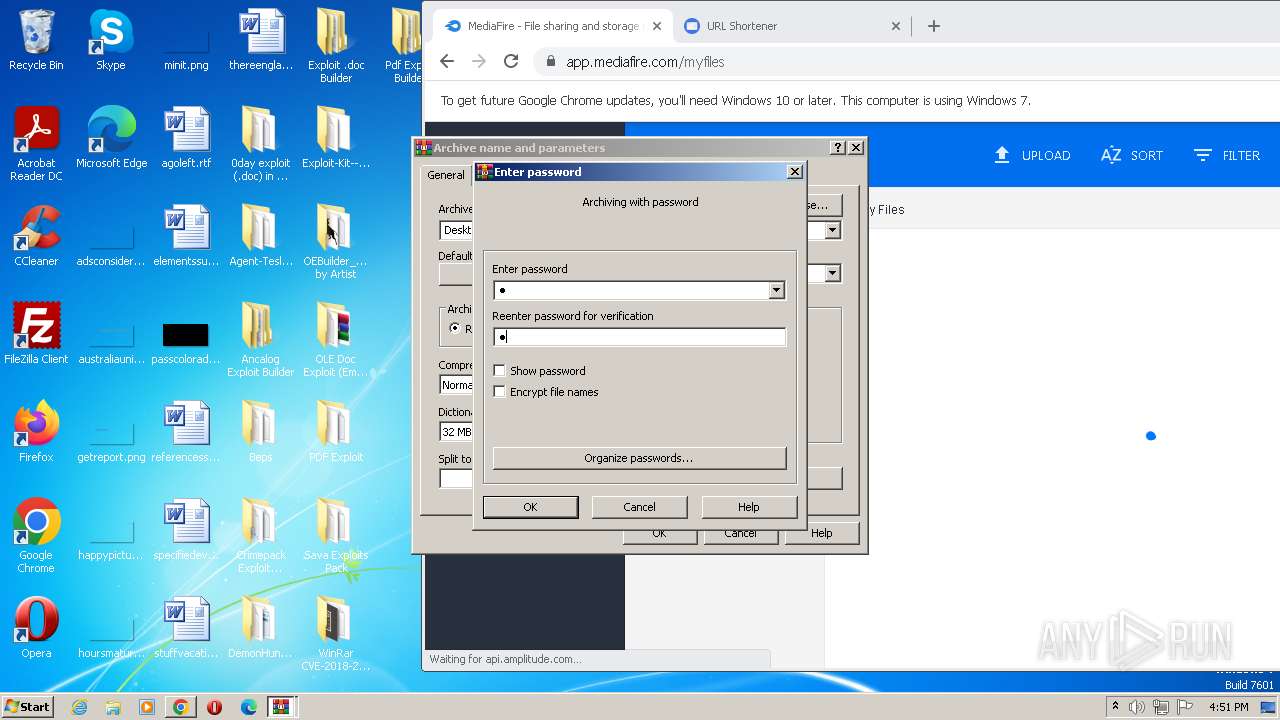The image size is (1280, 720).
Task: Open Chrome from the taskbar
Action: click(x=180, y=707)
